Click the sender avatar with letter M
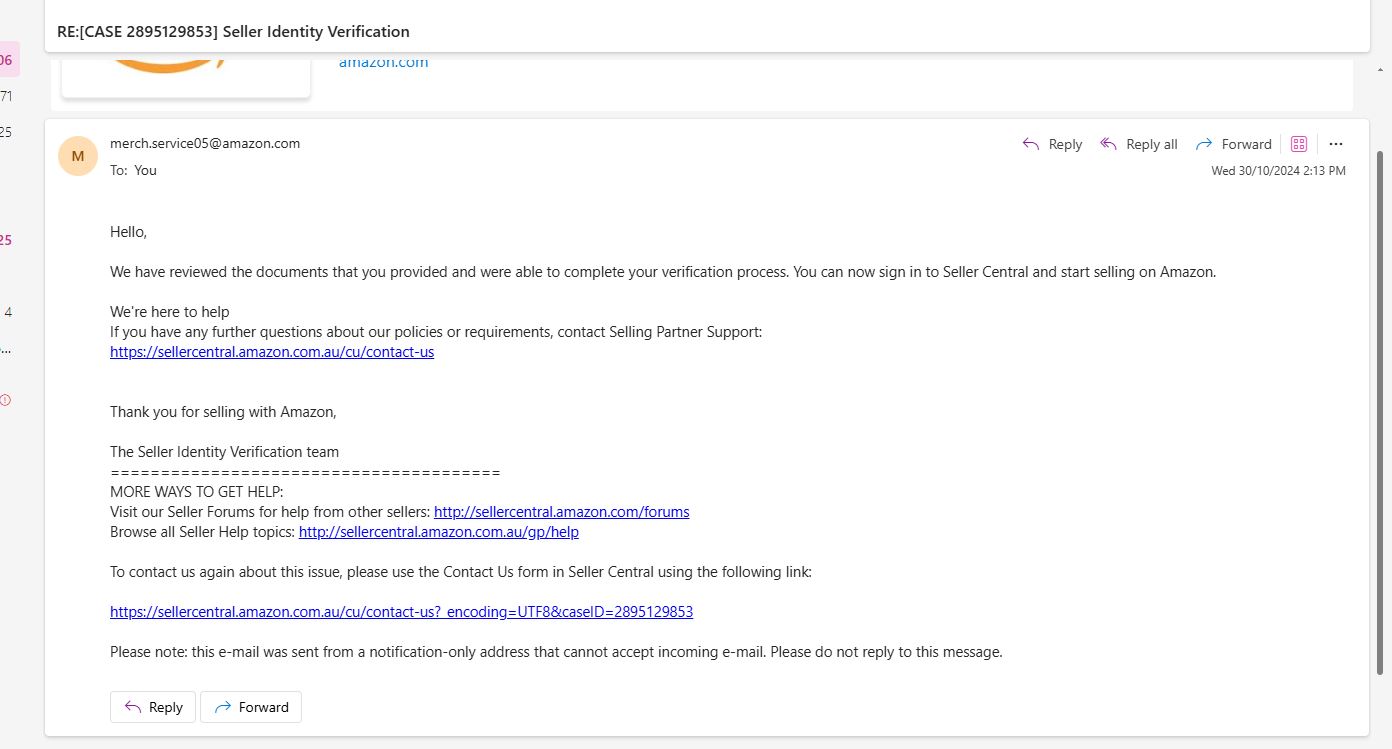The width and height of the screenshot is (1392, 749). point(78,156)
